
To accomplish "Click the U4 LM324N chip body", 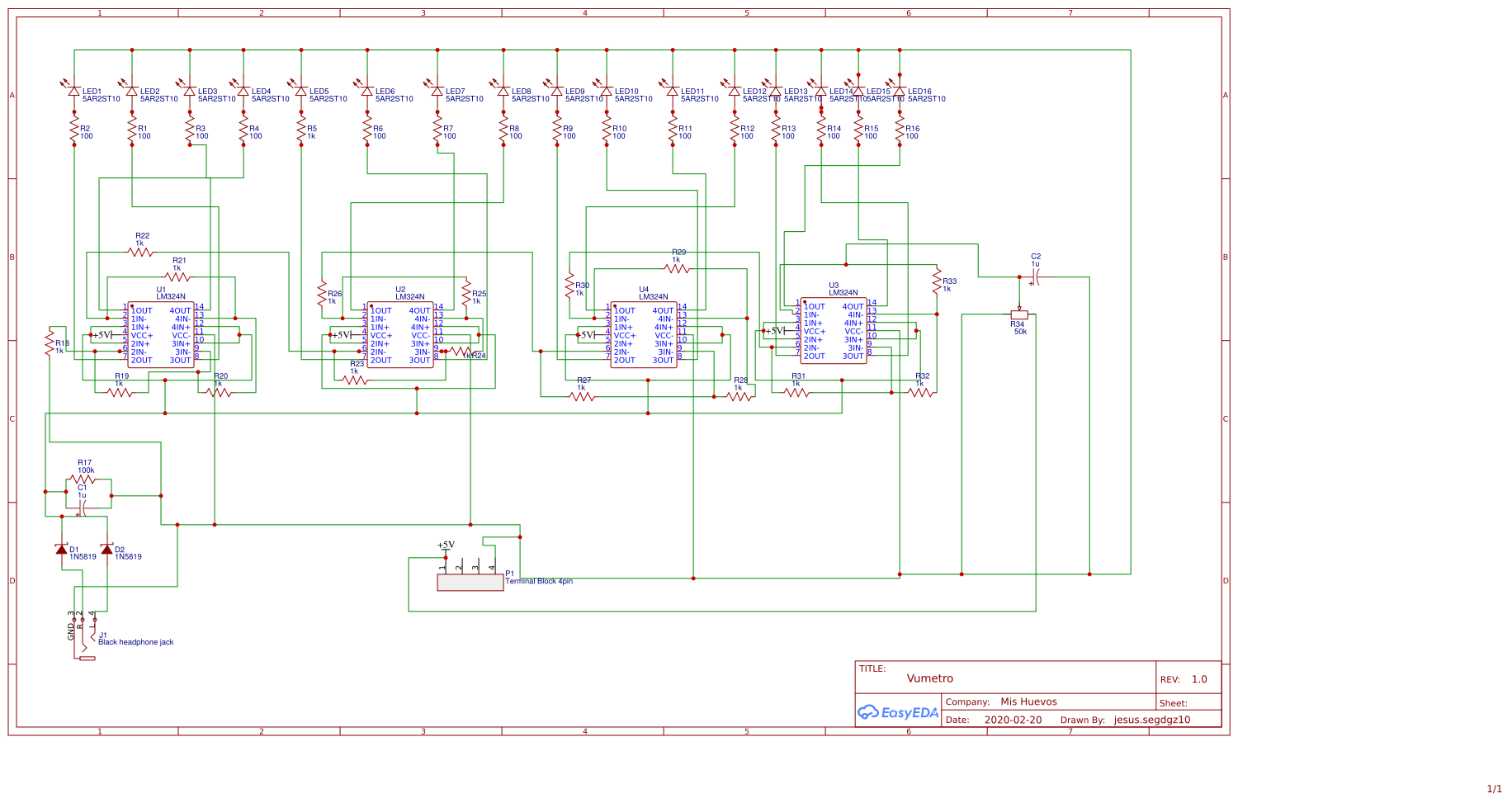I will pyautogui.click(x=644, y=334).
